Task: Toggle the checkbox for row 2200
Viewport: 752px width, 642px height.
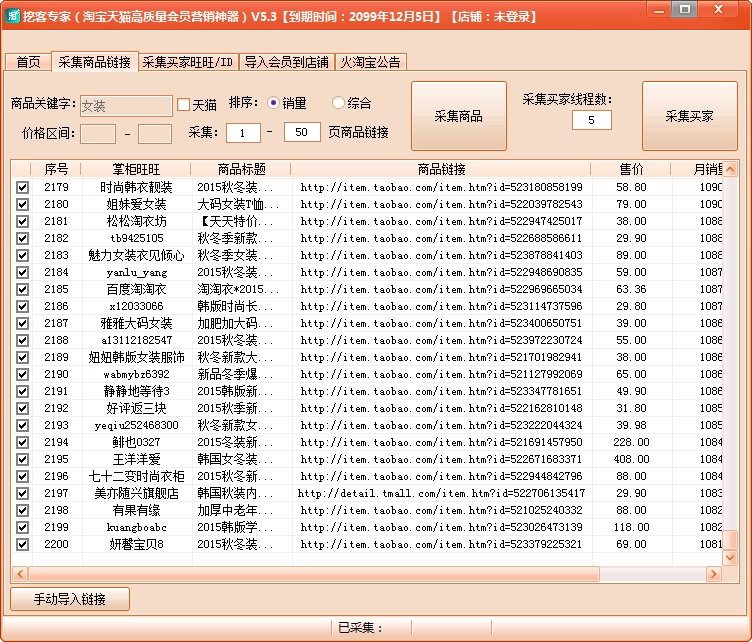Action: tap(22, 544)
